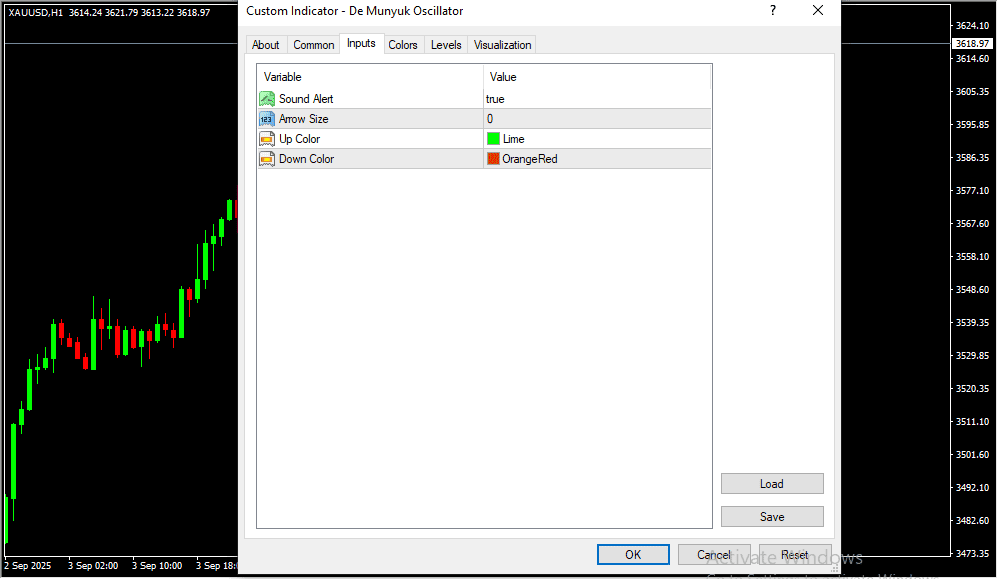Switch to the About tab

(266, 45)
